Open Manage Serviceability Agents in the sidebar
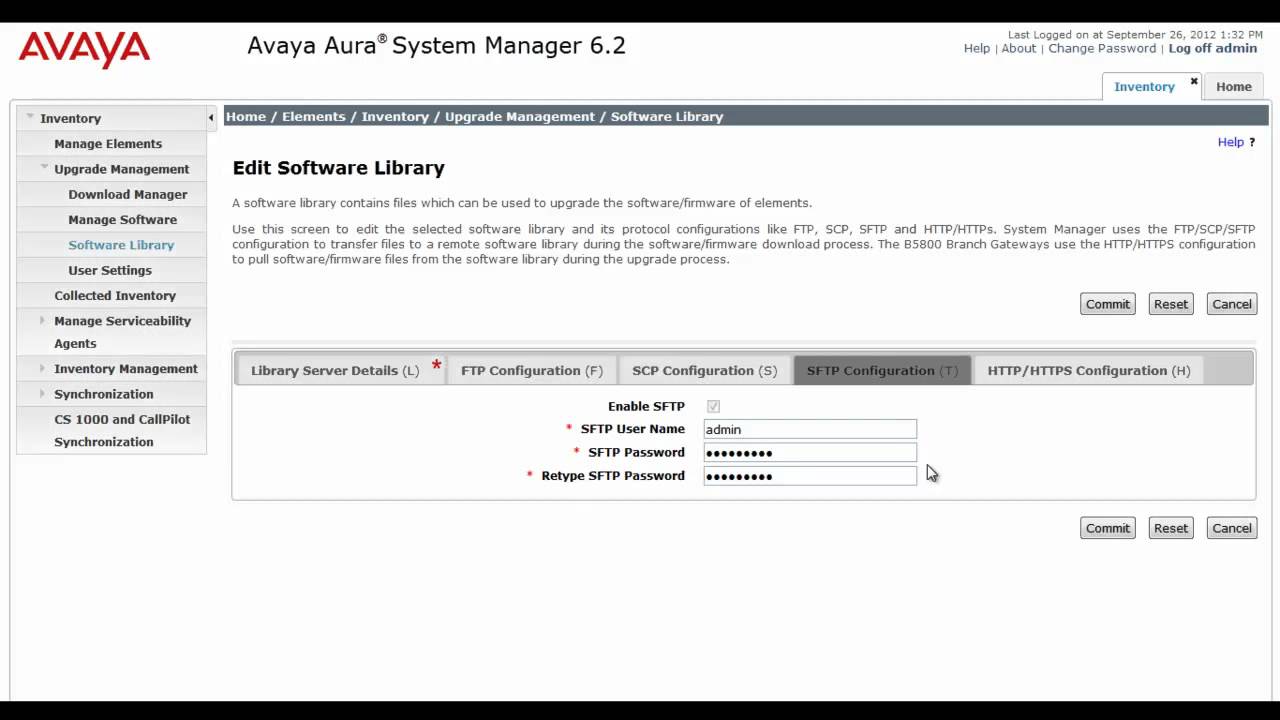The image size is (1280, 720). click(x=122, y=332)
